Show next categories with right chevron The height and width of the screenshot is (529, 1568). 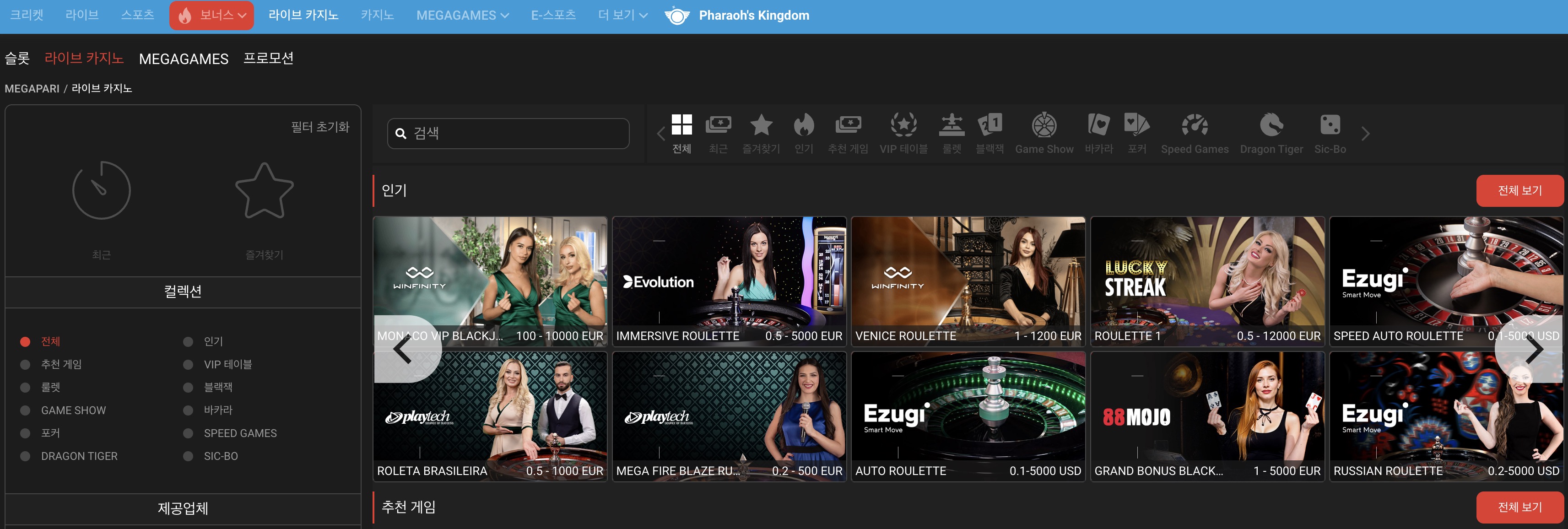tap(1365, 133)
